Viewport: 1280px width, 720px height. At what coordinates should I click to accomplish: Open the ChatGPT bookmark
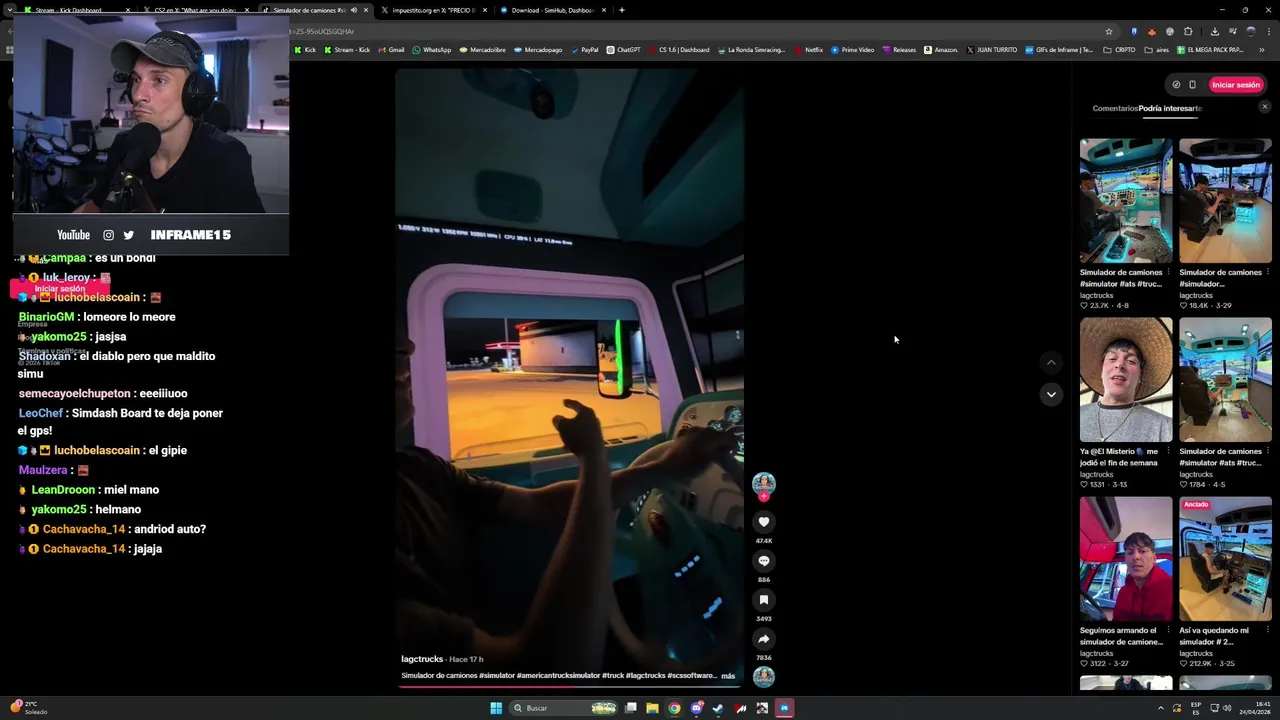[623, 50]
